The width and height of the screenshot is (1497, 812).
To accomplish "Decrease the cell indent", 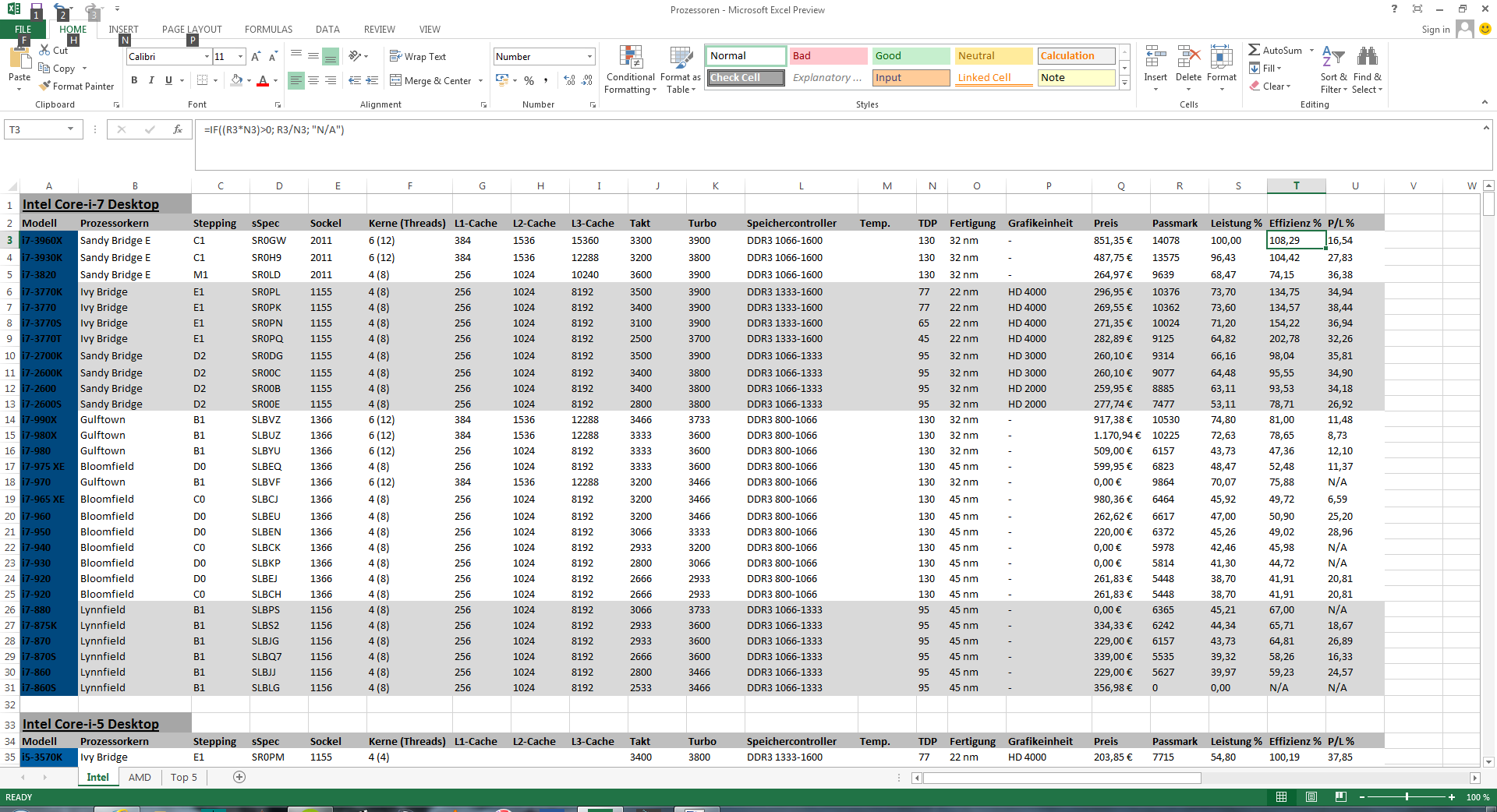I will pyautogui.click(x=355, y=80).
